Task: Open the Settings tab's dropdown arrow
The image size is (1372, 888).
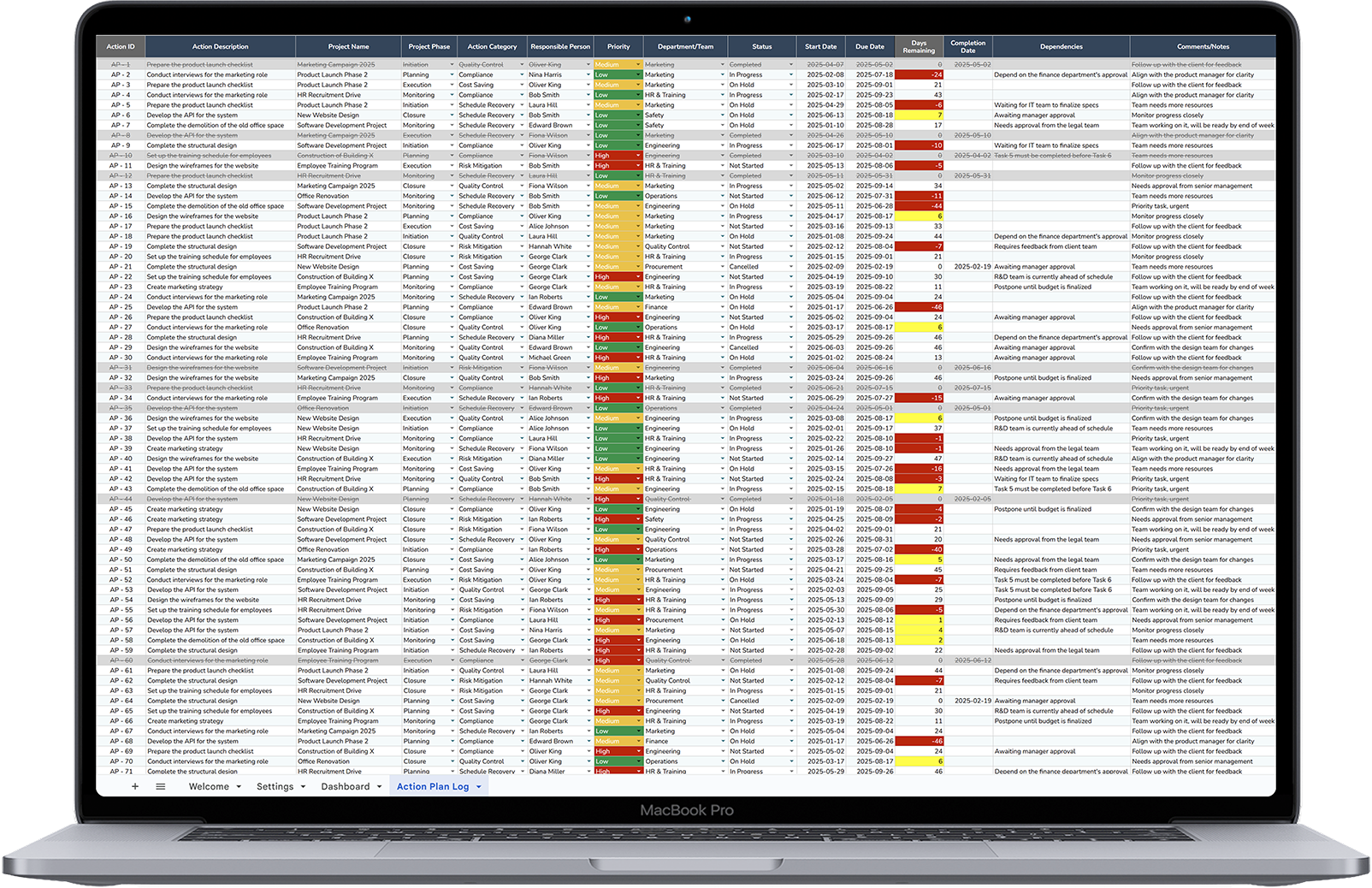Action: (303, 787)
